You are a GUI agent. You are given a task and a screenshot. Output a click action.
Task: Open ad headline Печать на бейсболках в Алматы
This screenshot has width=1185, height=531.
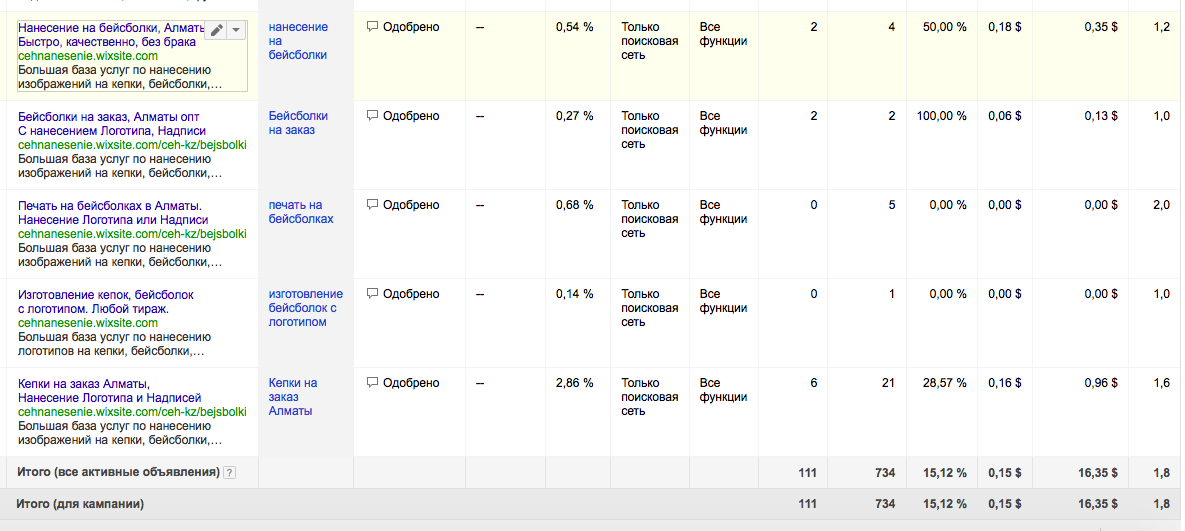pos(110,205)
